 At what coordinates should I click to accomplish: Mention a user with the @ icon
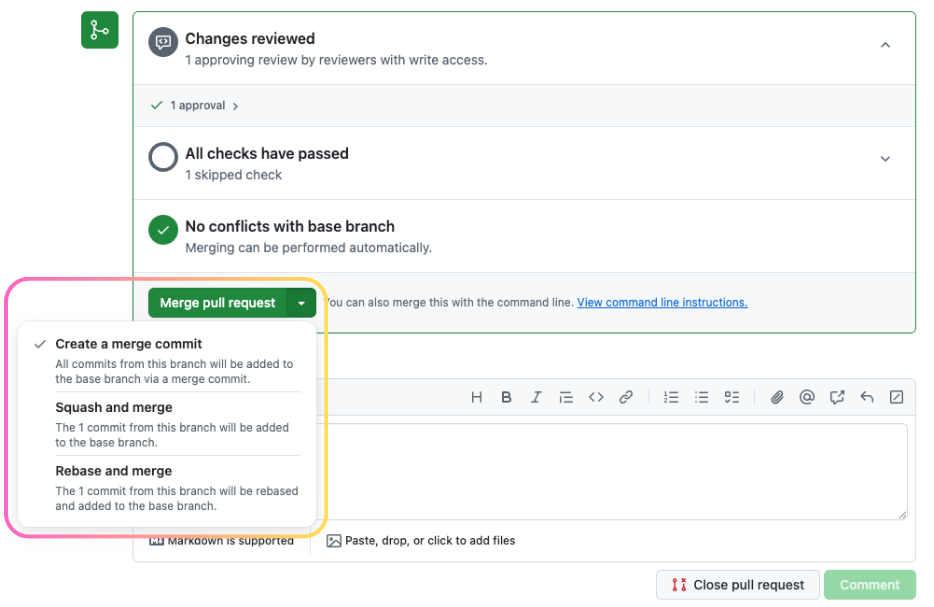point(807,397)
